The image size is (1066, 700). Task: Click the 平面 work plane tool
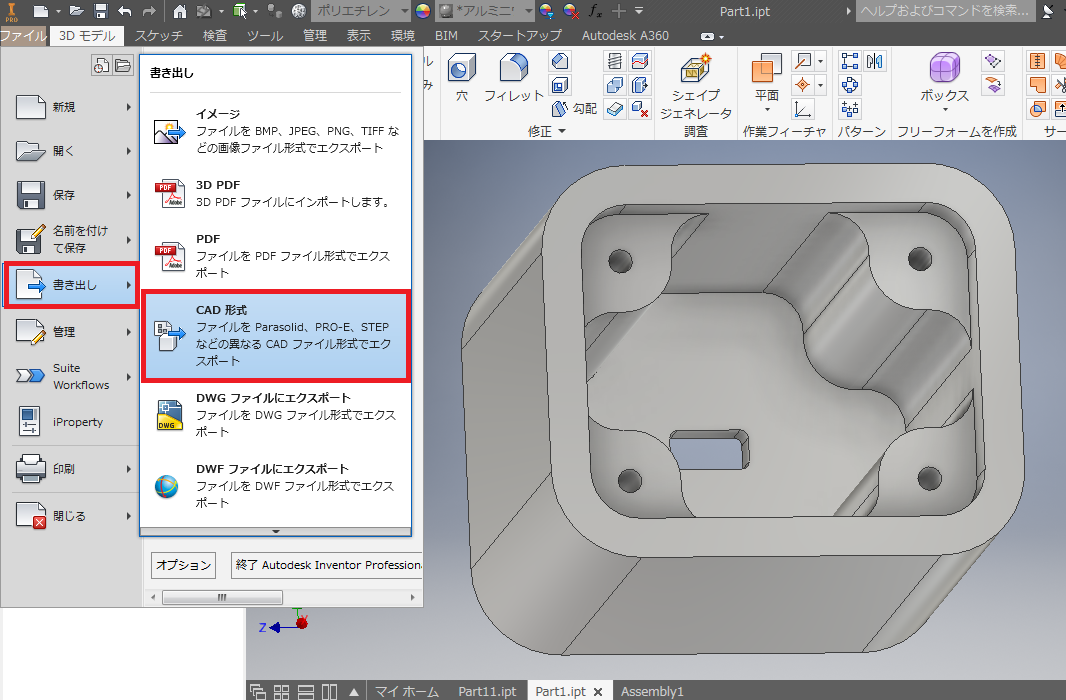click(767, 77)
